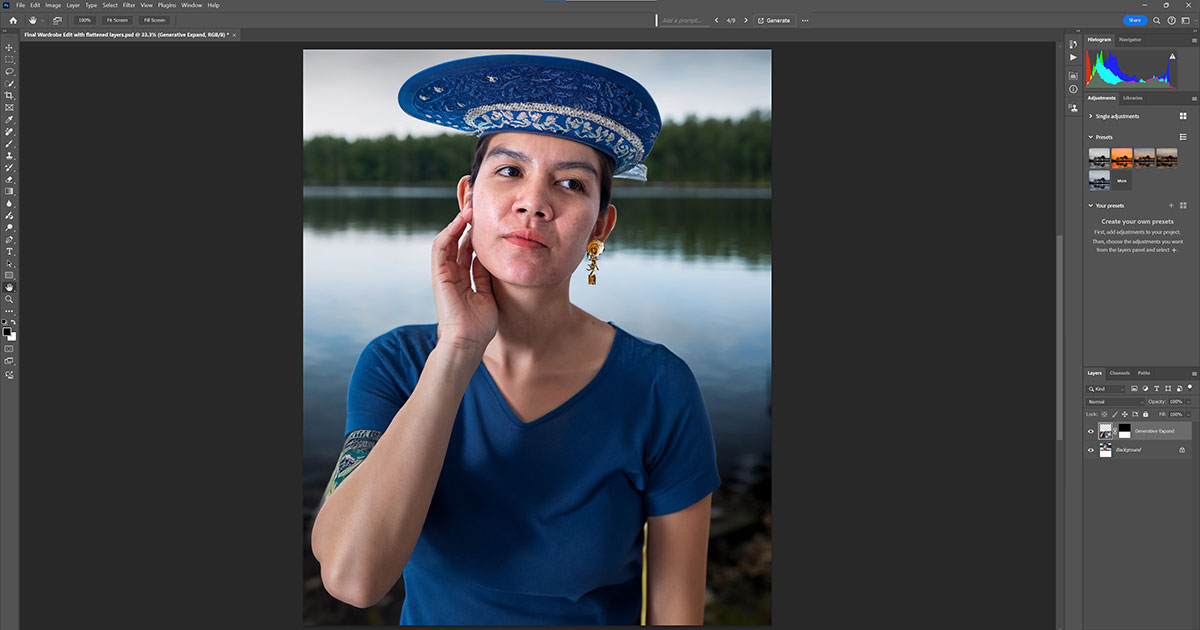Viewport: 1200px width, 630px height.
Task: Select the Lasso tool
Action: [9, 72]
